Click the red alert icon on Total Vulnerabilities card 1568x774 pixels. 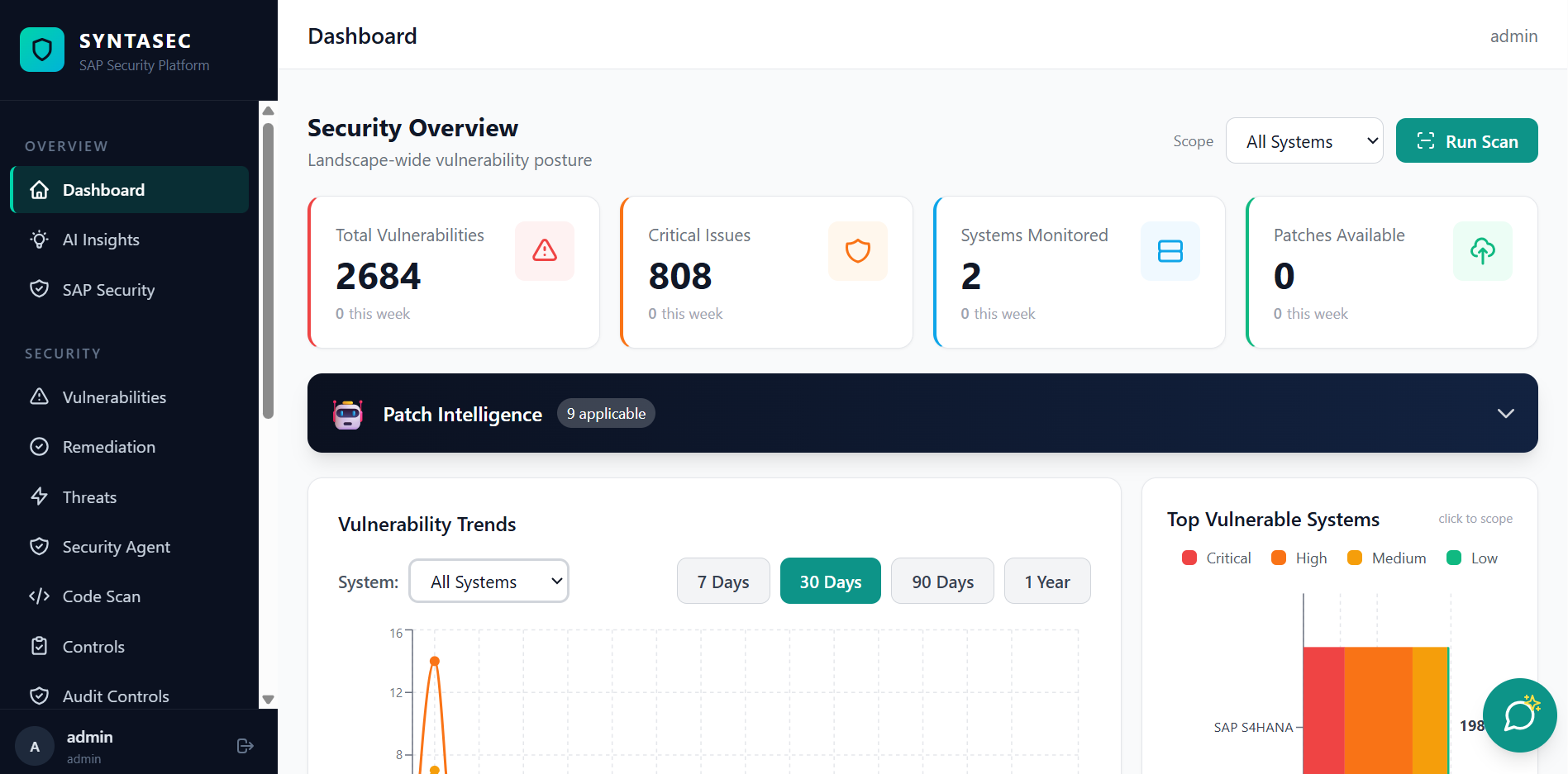545,250
